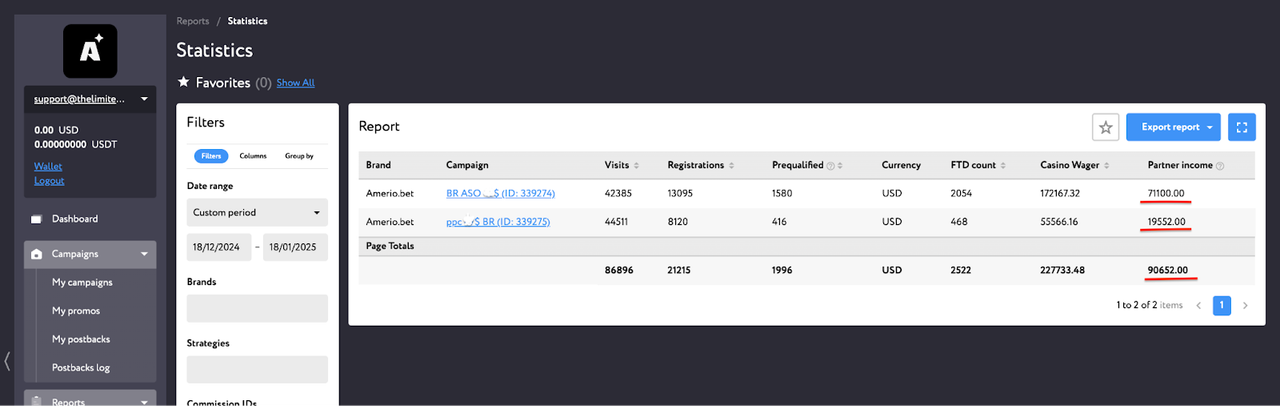Go to previous page arrow

(x=1199, y=305)
